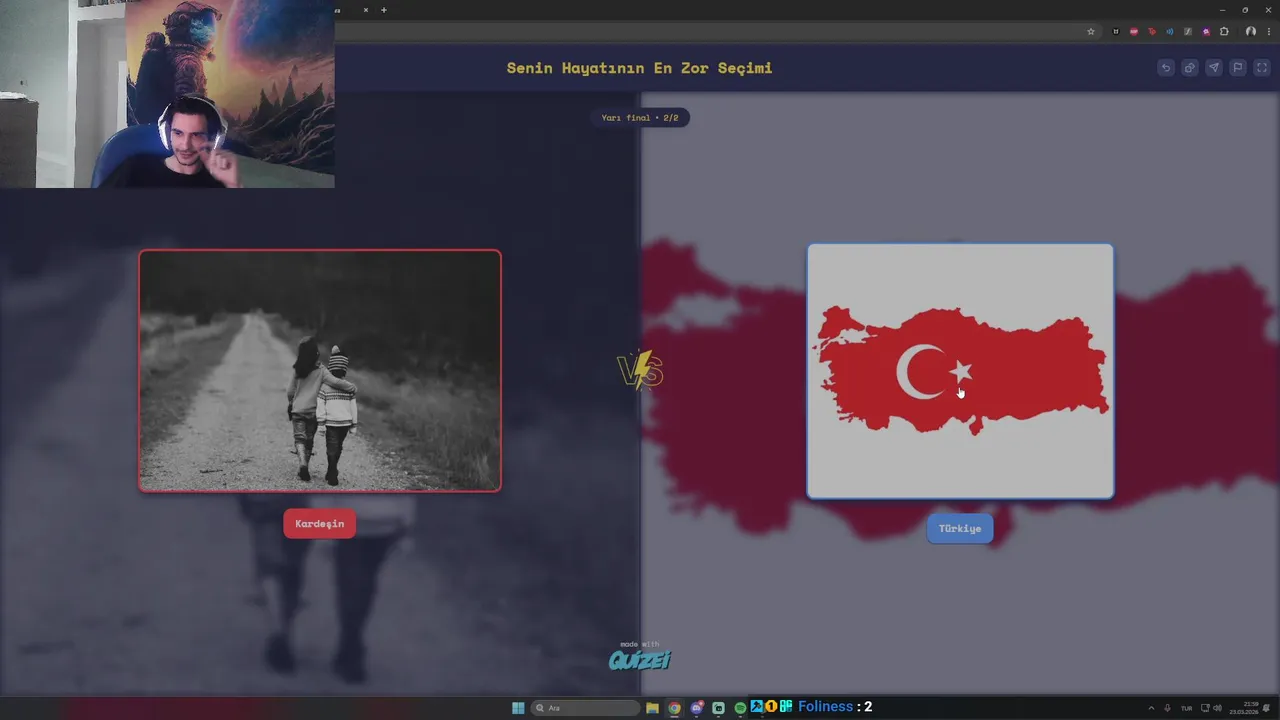Open the Windows Start menu

(x=518, y=708)
